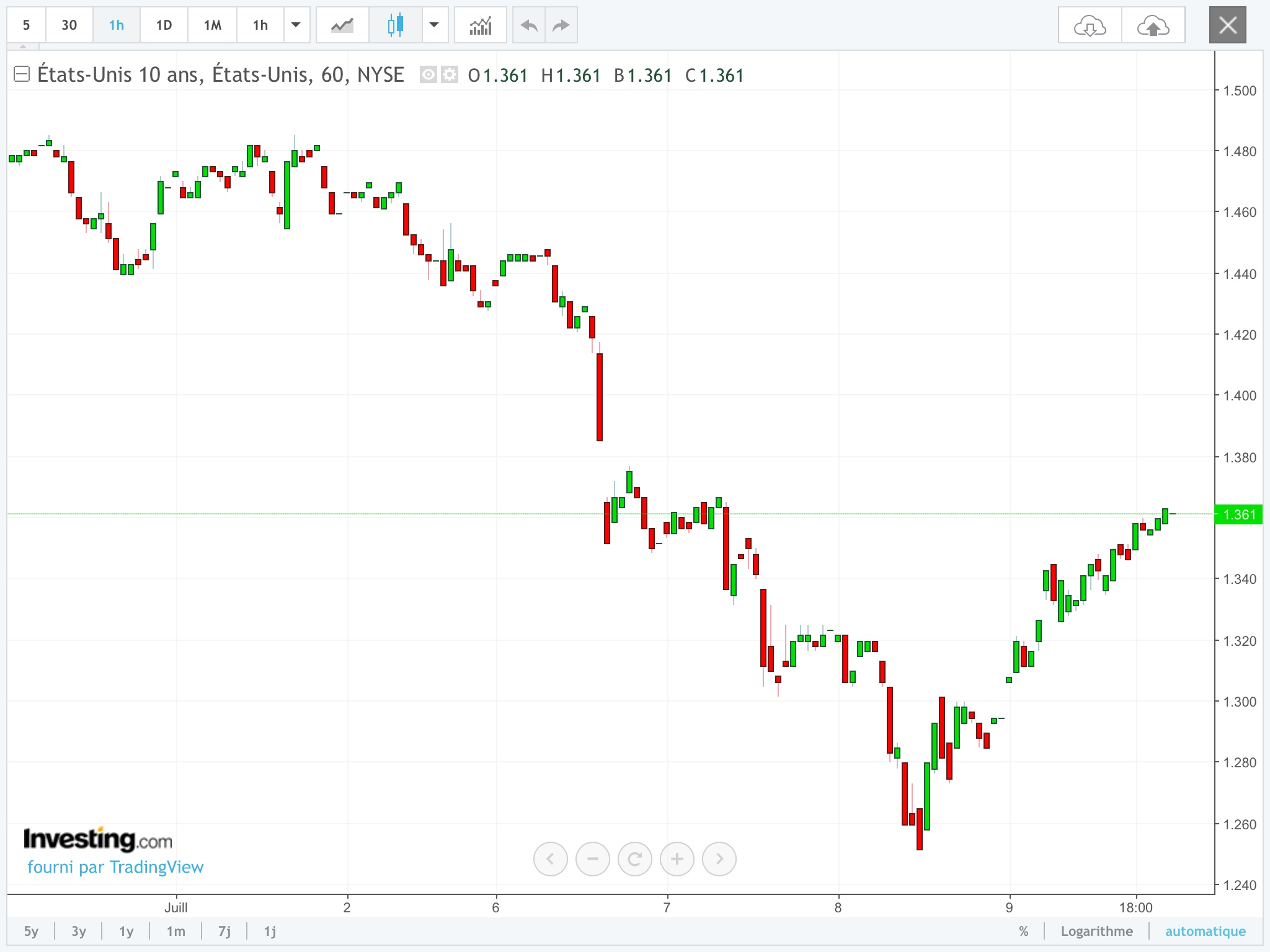
Task: Collapse the États-Unis 10 ans legend
Action: 22,74
